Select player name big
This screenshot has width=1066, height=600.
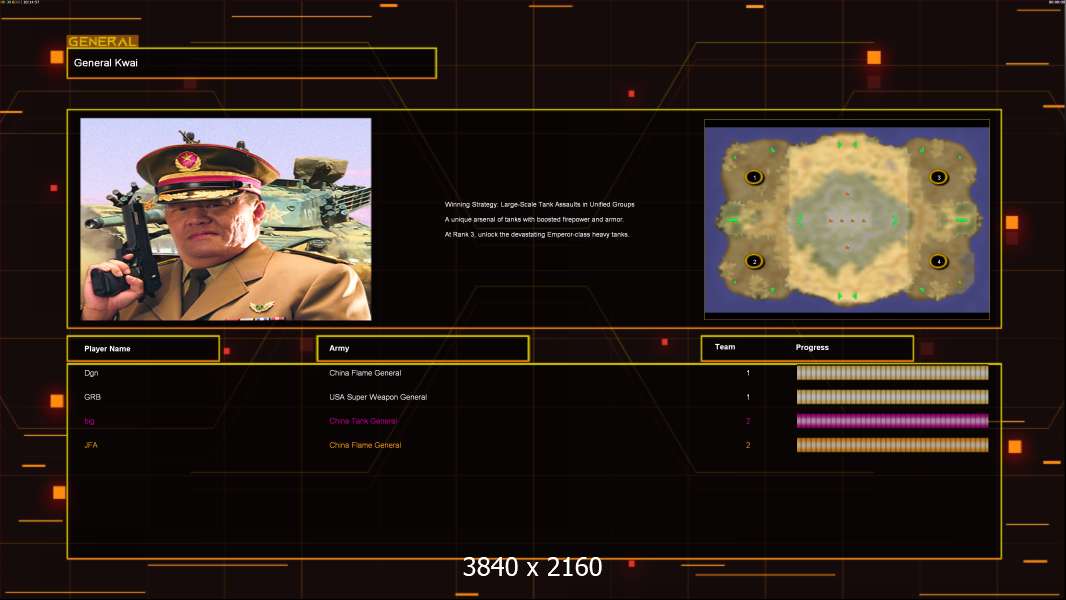[89, 421]
